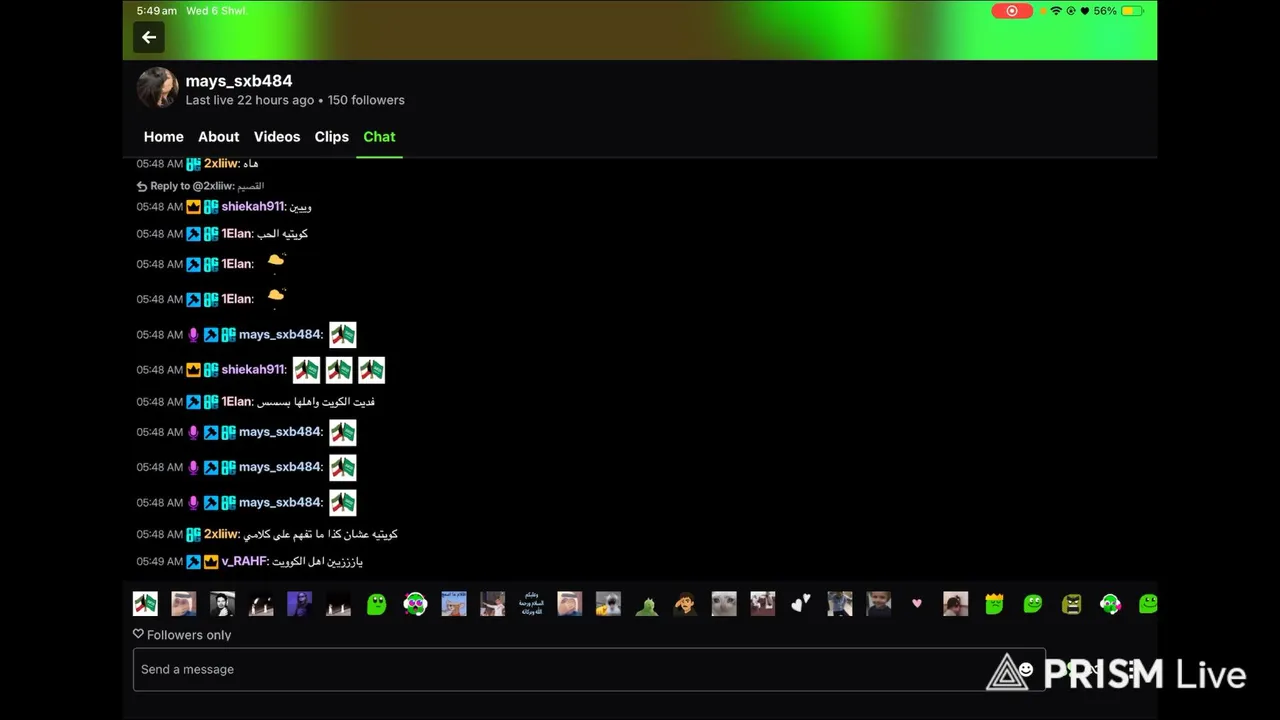This screenshot has width=1280, height=720.
Task: Open the Clips tab
Action: 332,137
